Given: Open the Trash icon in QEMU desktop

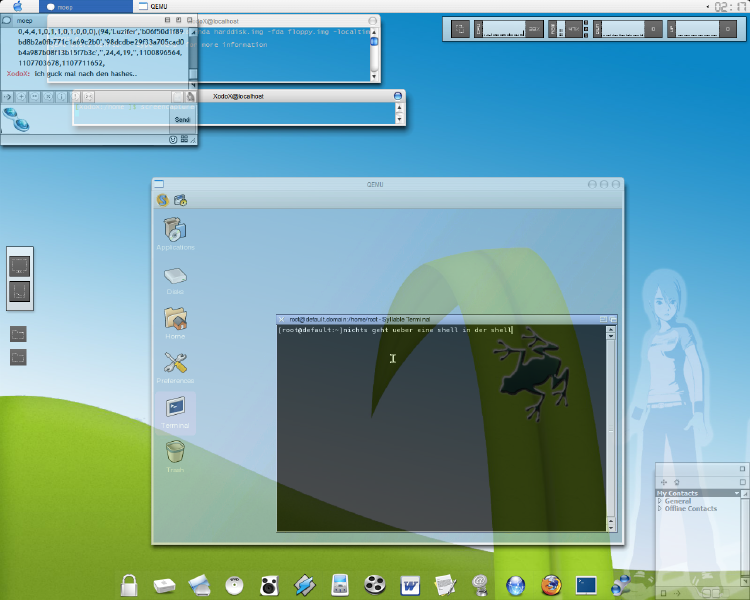Looking at the screenshot, I should click(175, 457).
